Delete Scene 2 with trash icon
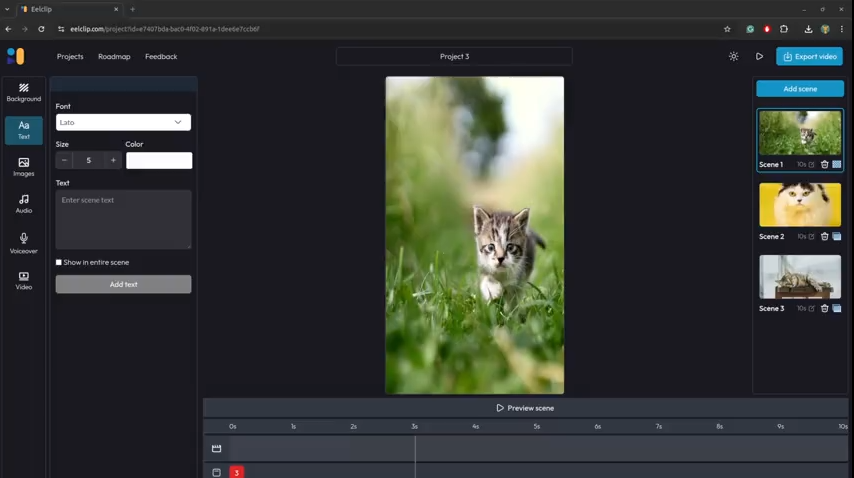This screenshot has height=478, width=854. tap(824, 237)
